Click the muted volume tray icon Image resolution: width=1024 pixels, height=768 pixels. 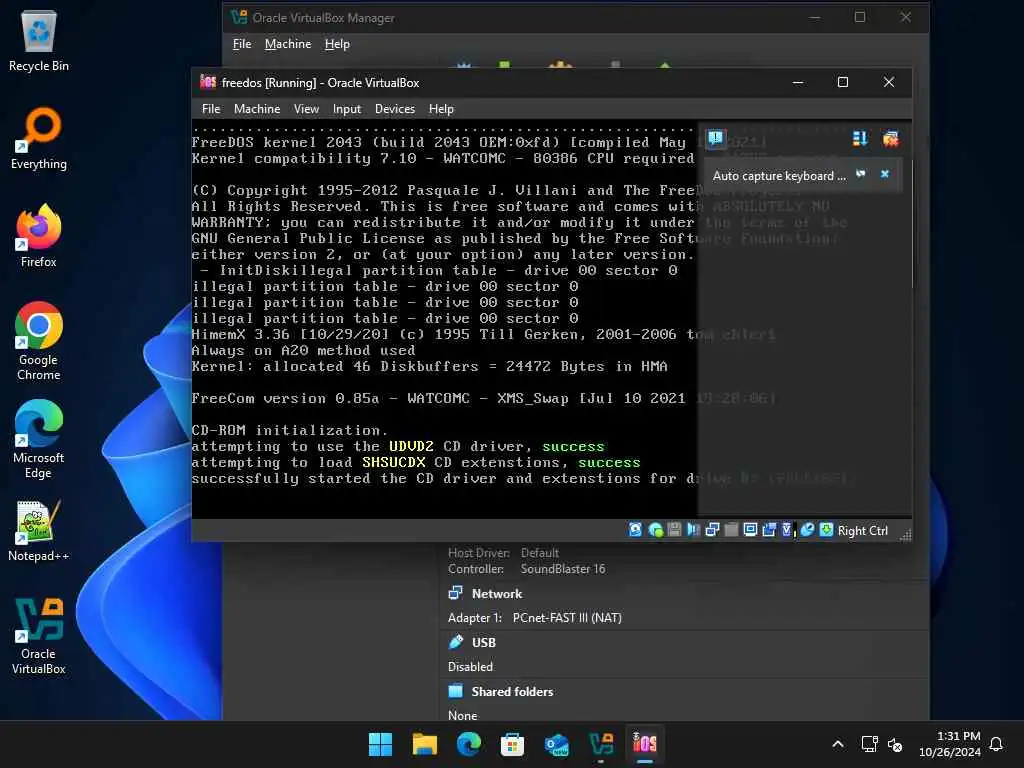coord(895,744)
